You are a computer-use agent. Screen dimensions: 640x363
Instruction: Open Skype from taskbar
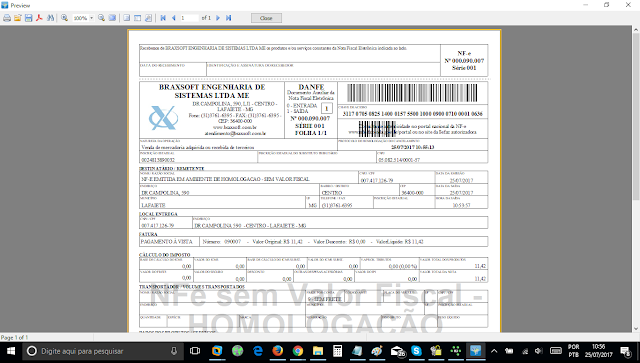(x=416, y=351)
